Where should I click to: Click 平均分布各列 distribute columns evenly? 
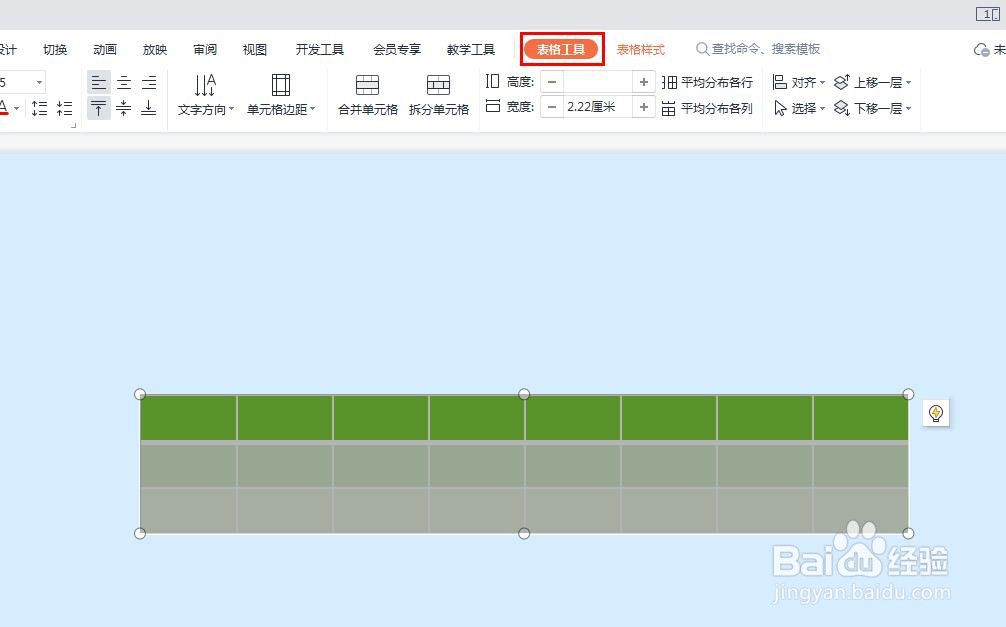point(707,108)
